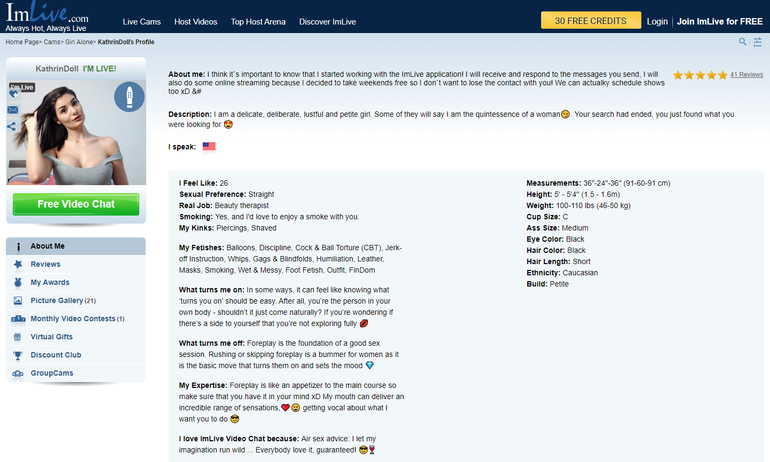Open the Live Cams menu
Image resolution: width=770 pixels, height=462 pixels.
[144, 21]
